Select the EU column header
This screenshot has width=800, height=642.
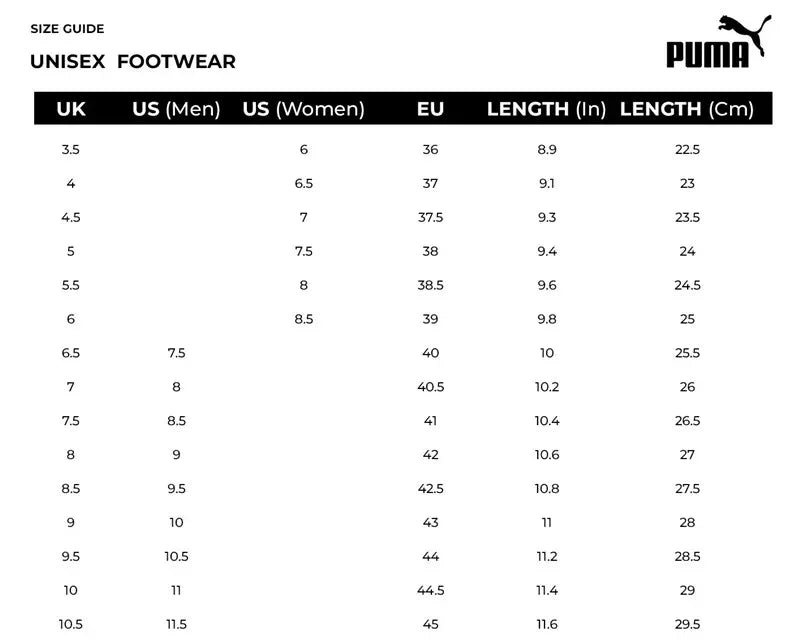[430, 109]
